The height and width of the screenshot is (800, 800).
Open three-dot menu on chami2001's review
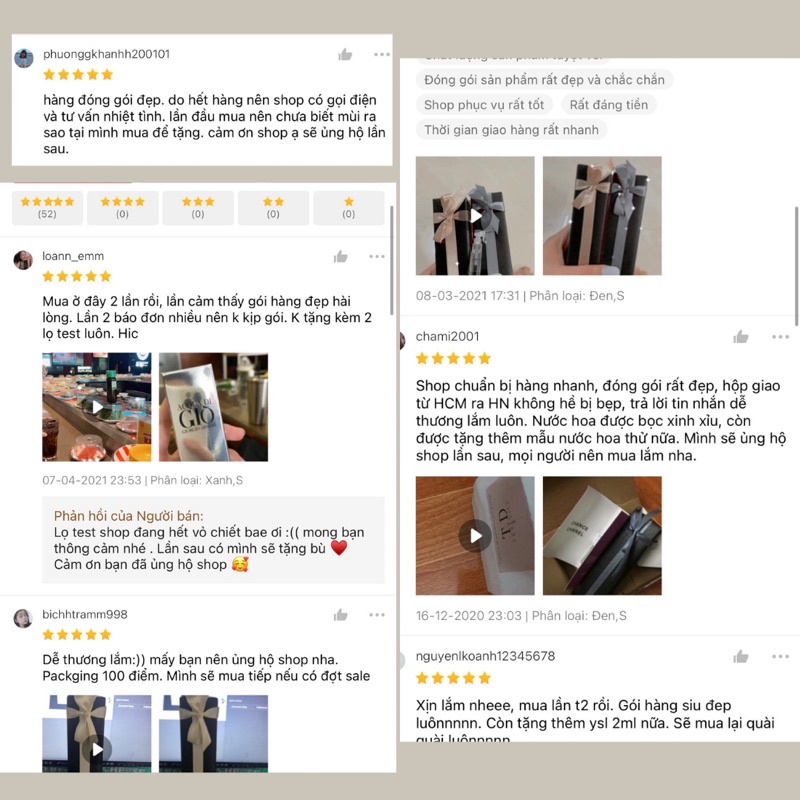781,337
